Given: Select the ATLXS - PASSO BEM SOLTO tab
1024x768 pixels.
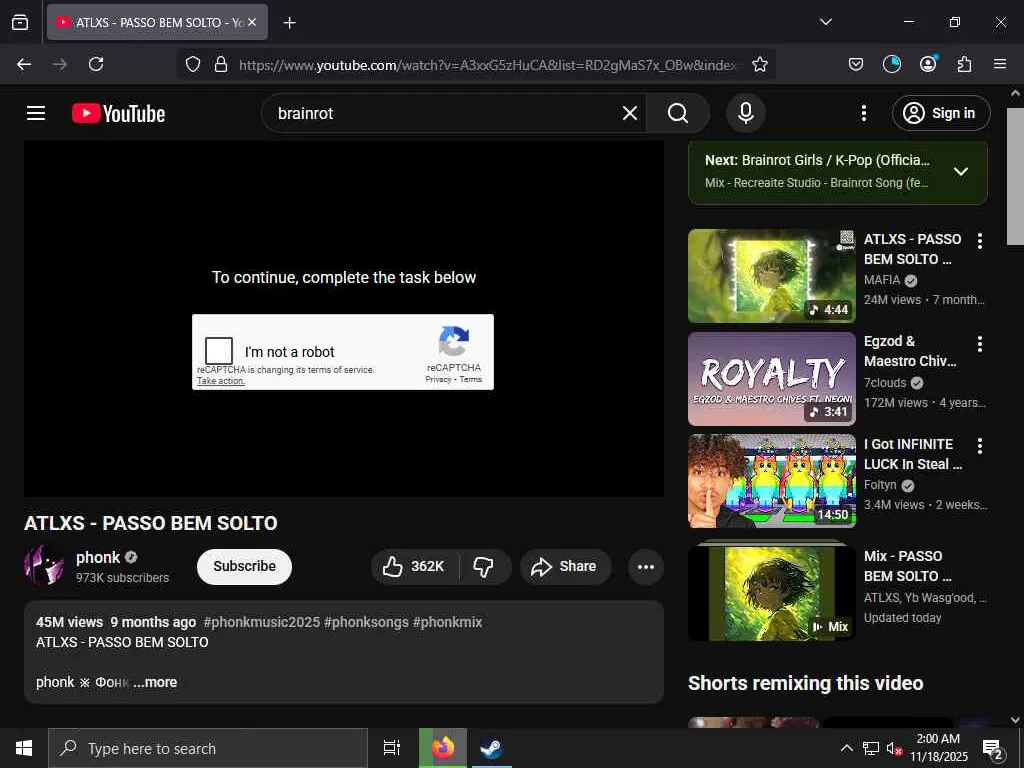Looking at the screenshot, I should [x=157, y=22].
